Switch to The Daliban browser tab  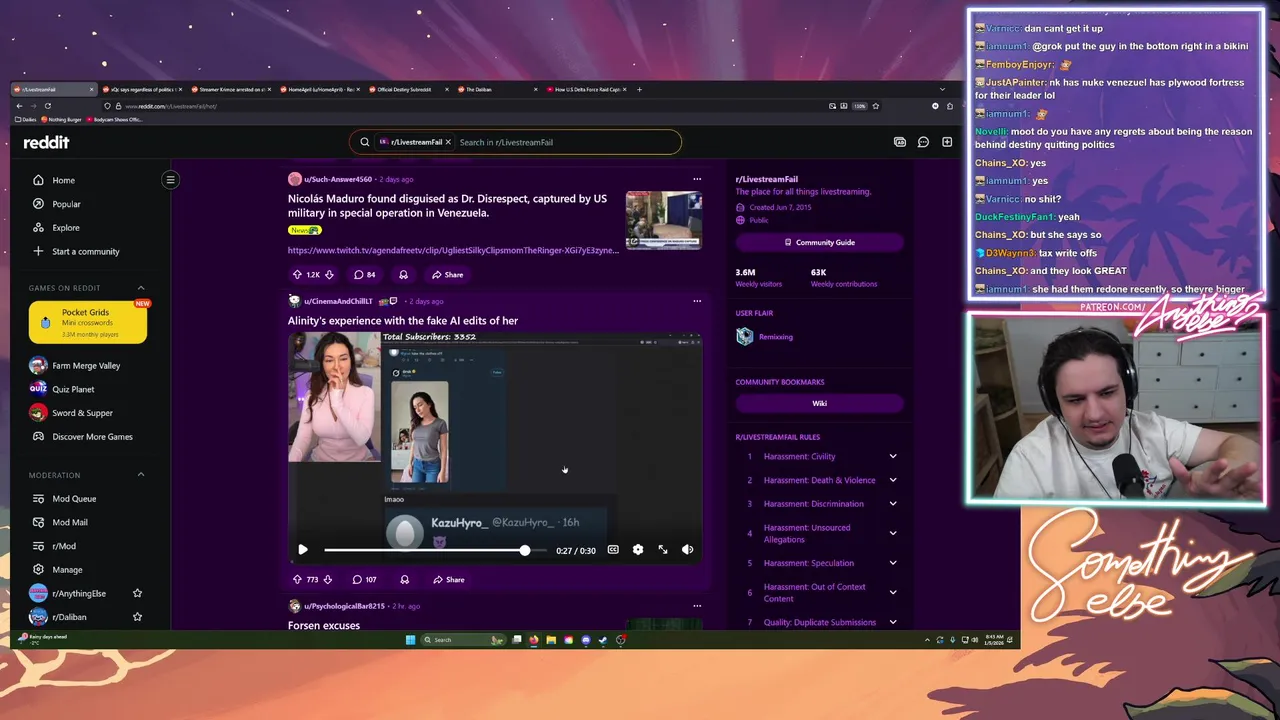click(x=497, y=90)
